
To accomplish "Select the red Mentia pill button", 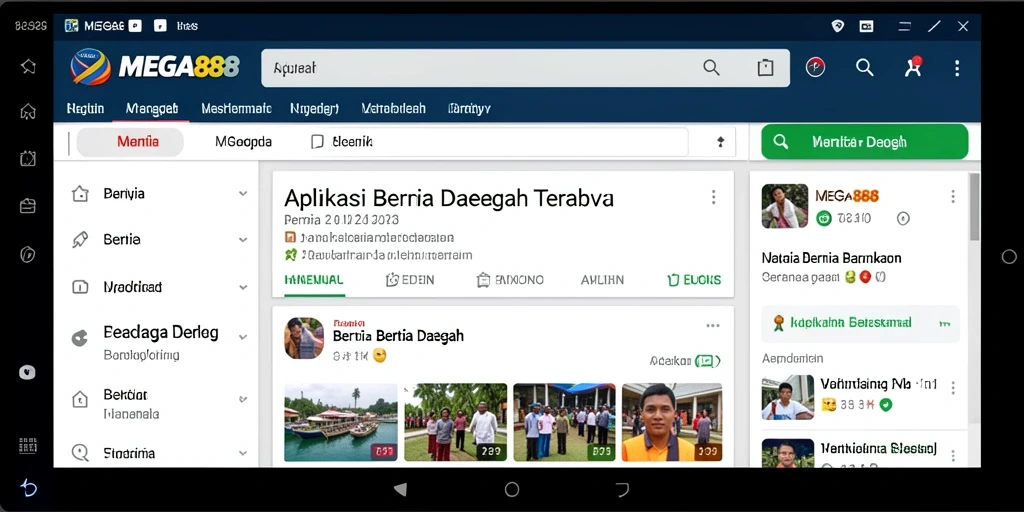I will (131, 142).
